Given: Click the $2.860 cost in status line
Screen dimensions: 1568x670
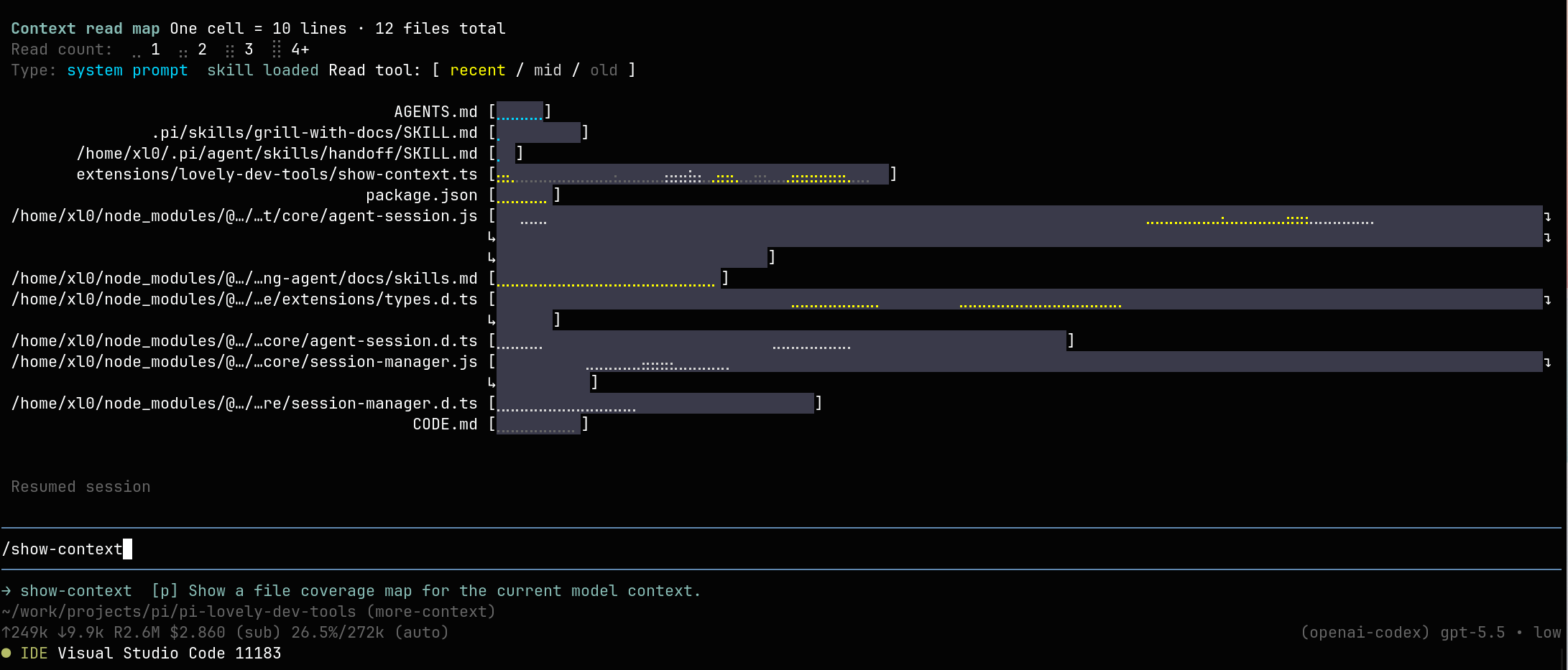Looking at the screenshot, I should (x=198, y=633).
